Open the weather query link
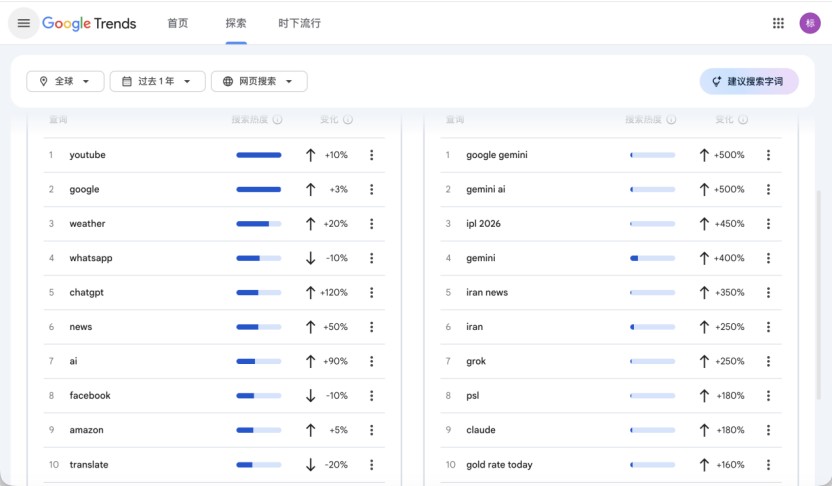 click(87, 224)
